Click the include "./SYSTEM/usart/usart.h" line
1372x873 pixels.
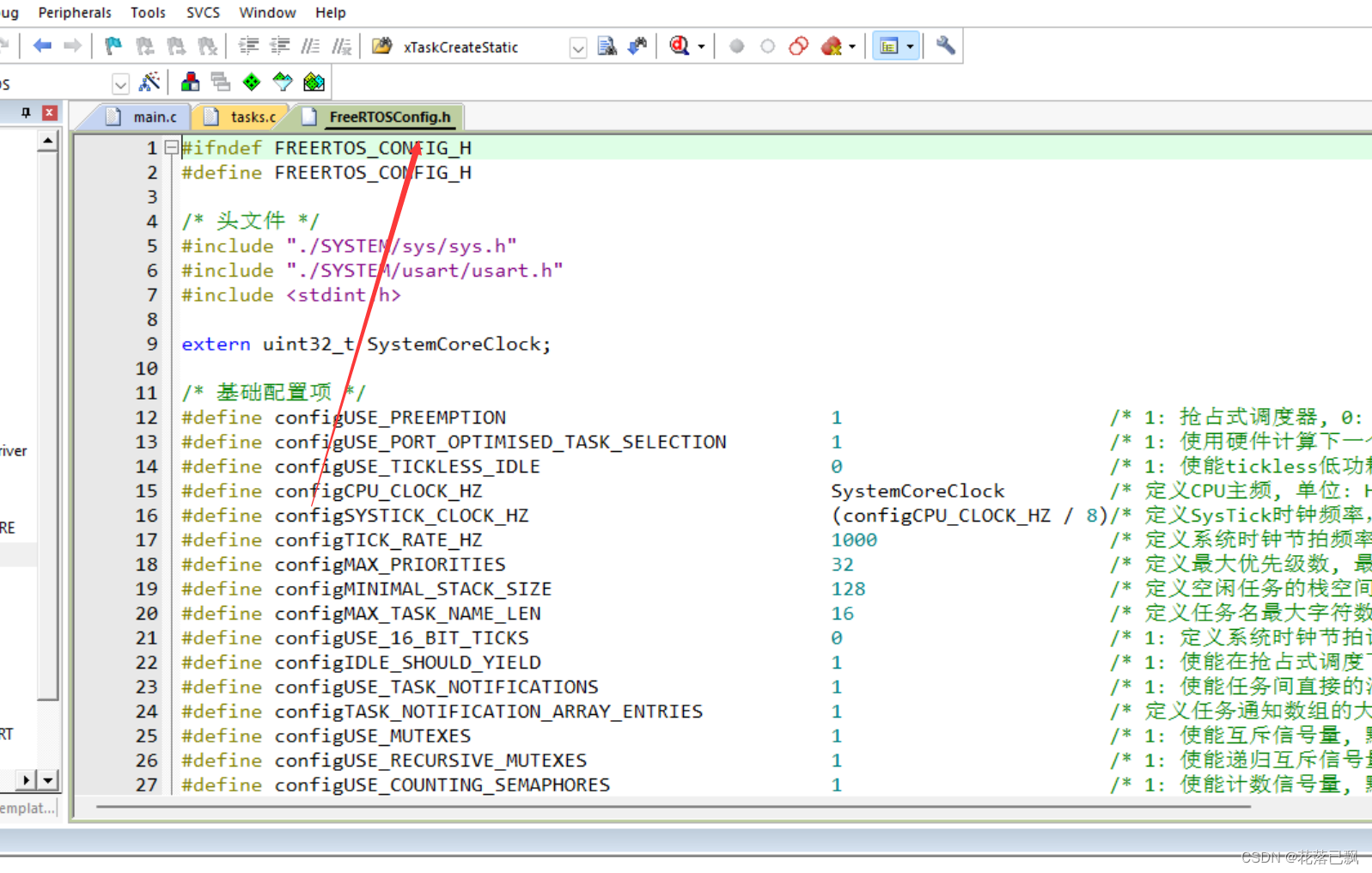click(x=372, y=271)
